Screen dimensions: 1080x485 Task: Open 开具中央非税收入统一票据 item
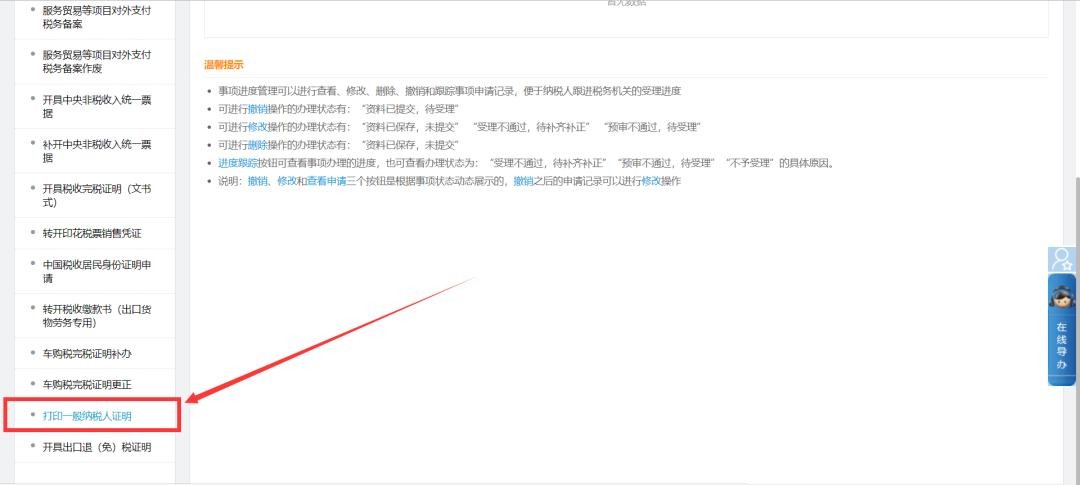(96, 106)
